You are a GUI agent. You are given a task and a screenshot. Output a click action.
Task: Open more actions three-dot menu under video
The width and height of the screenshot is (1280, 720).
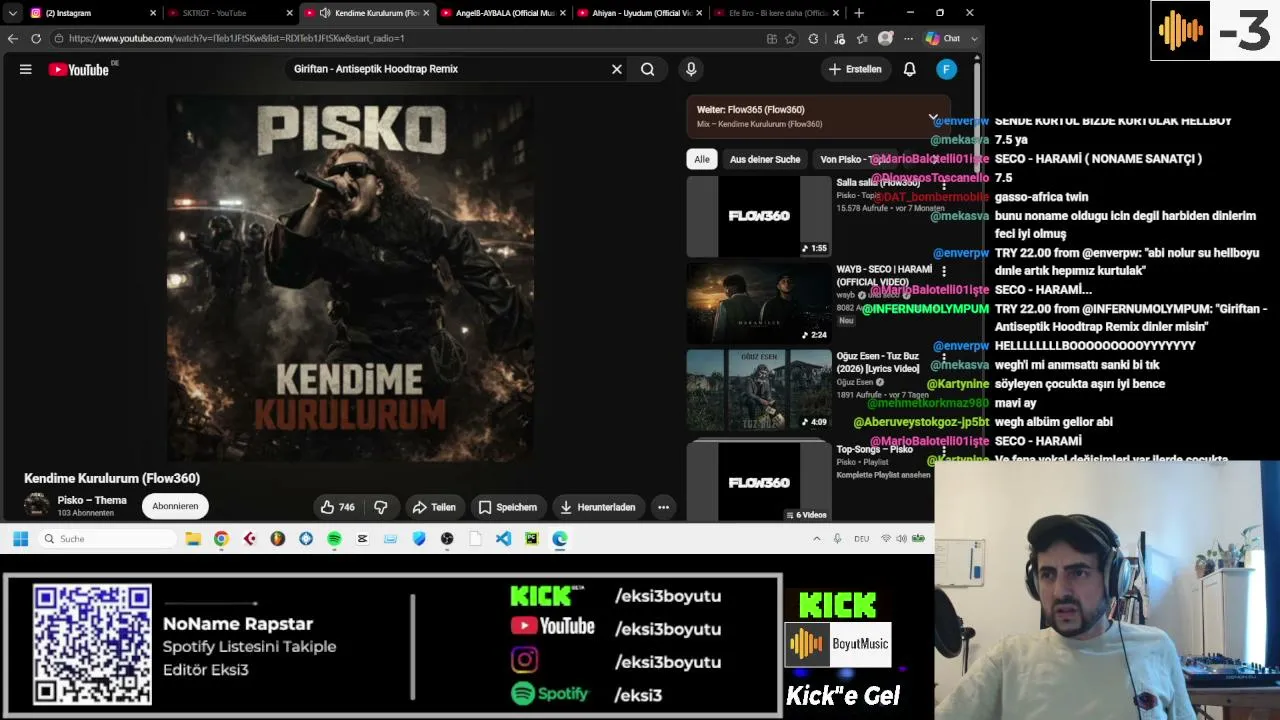(663, 507)
